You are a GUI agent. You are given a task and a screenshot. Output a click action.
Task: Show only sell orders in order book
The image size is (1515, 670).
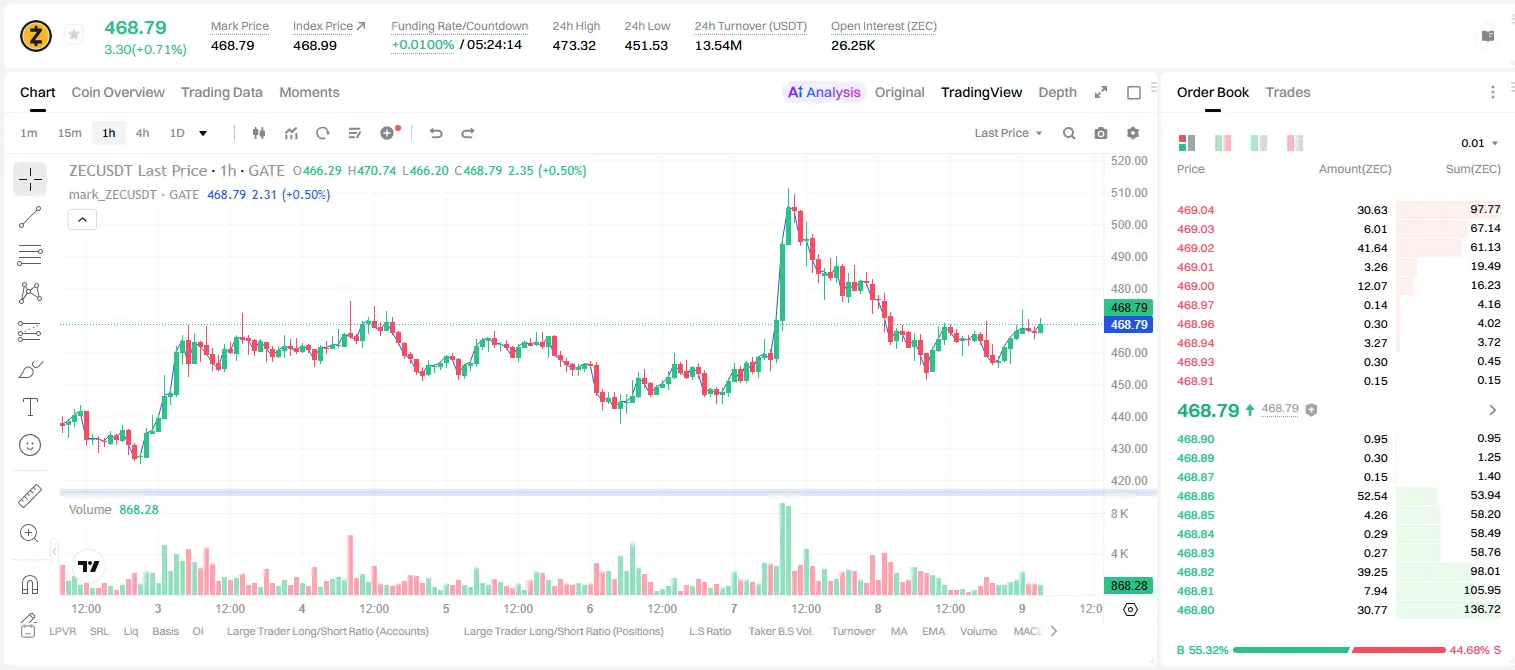pyautogui.click(x=1295, y=143)
